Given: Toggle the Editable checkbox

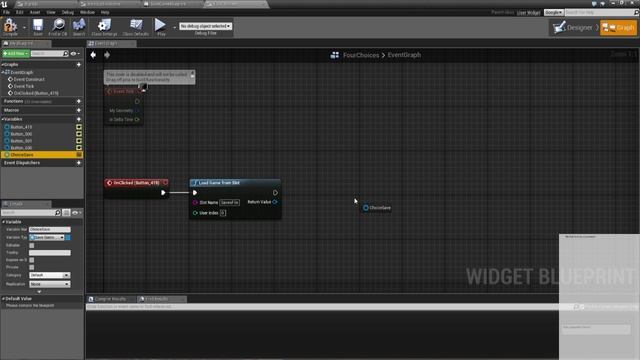Looking at the screenshot, I should click(x=32, y=245).
